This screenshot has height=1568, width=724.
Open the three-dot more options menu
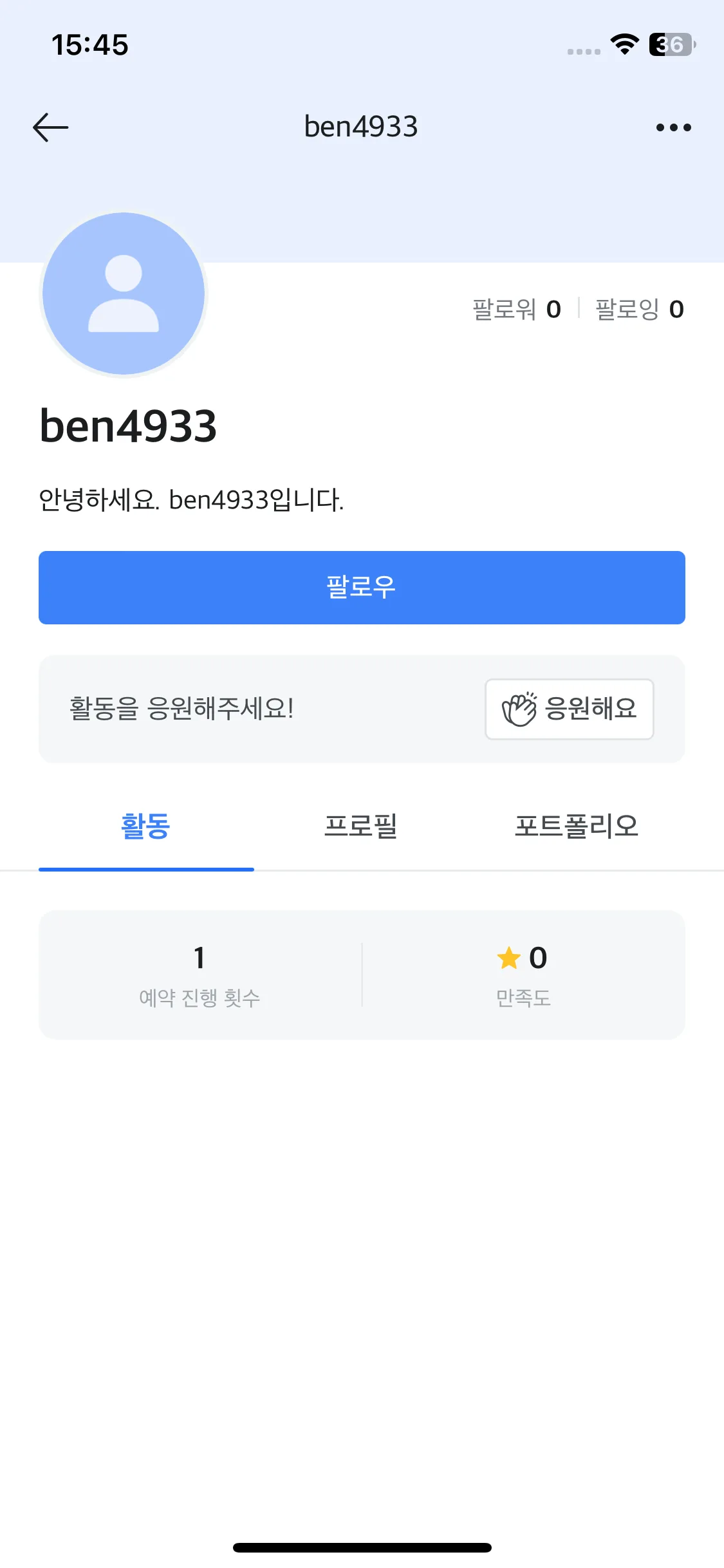[x=673, y=127]
